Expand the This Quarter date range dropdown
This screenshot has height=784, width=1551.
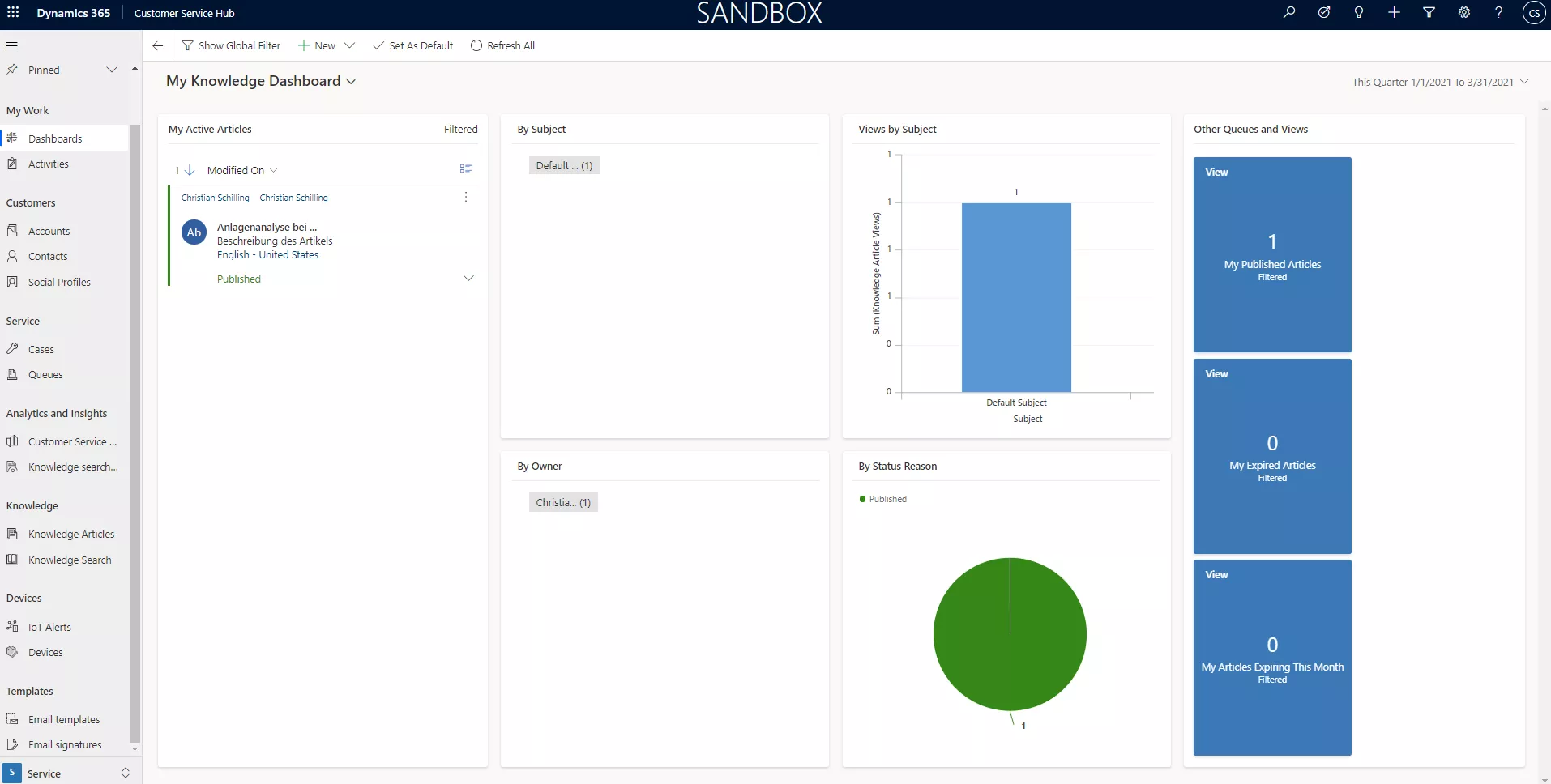(x=1526, y=81)
